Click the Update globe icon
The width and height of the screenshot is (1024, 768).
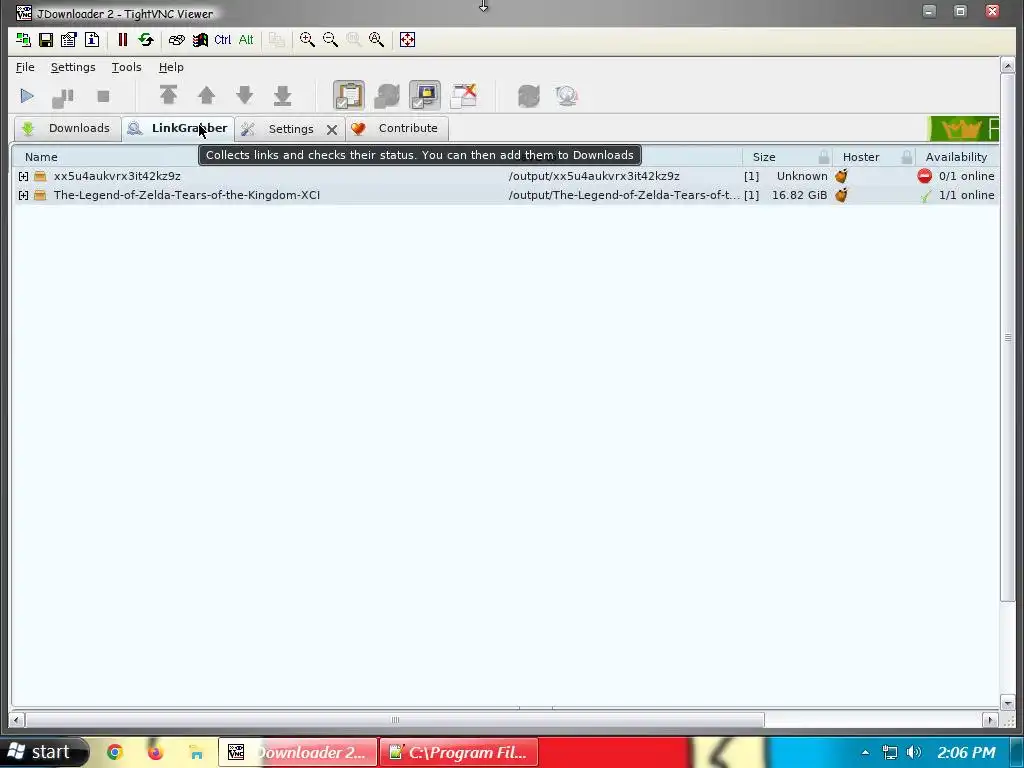566,96
